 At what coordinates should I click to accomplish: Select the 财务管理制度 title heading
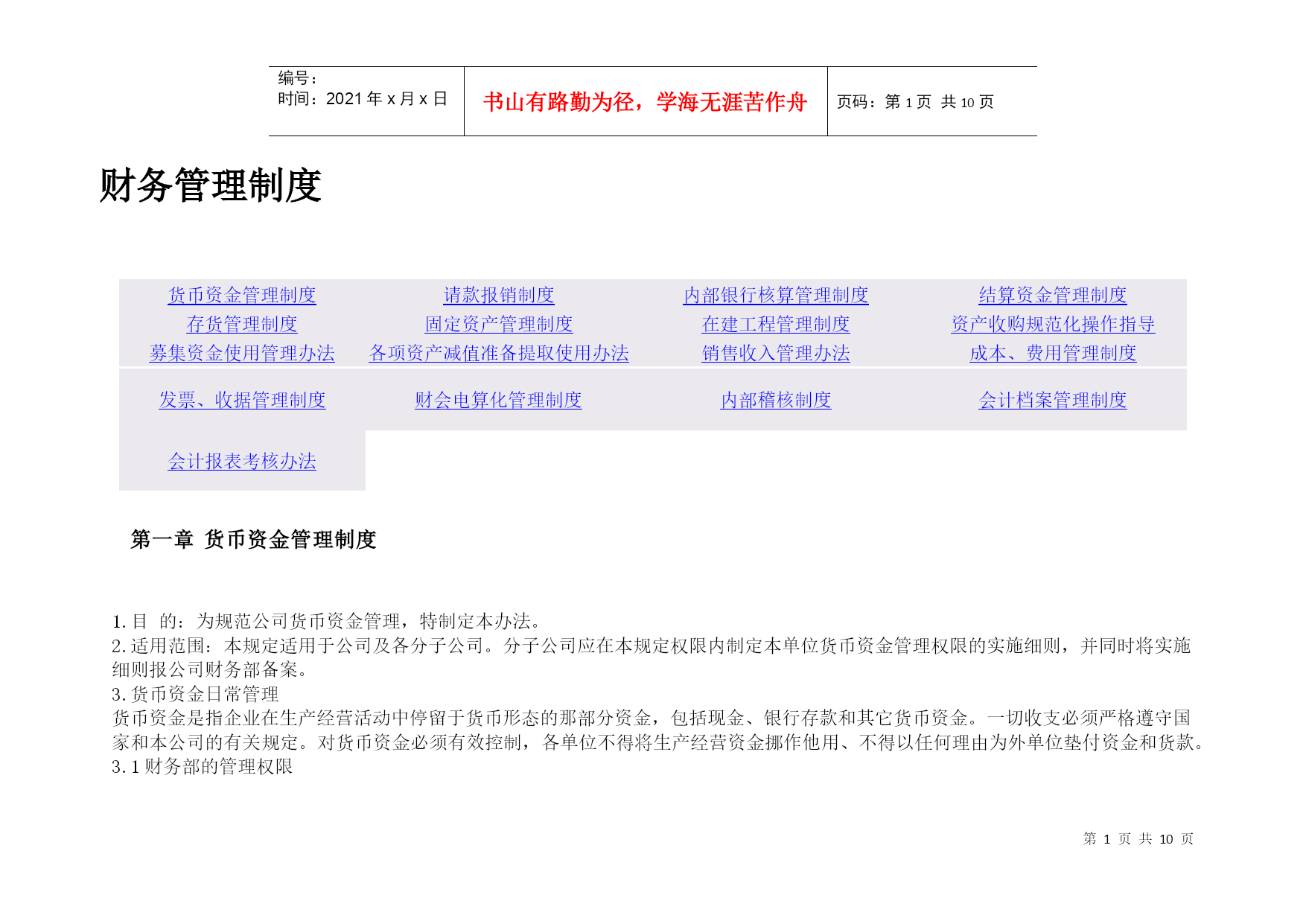[211, 185]
